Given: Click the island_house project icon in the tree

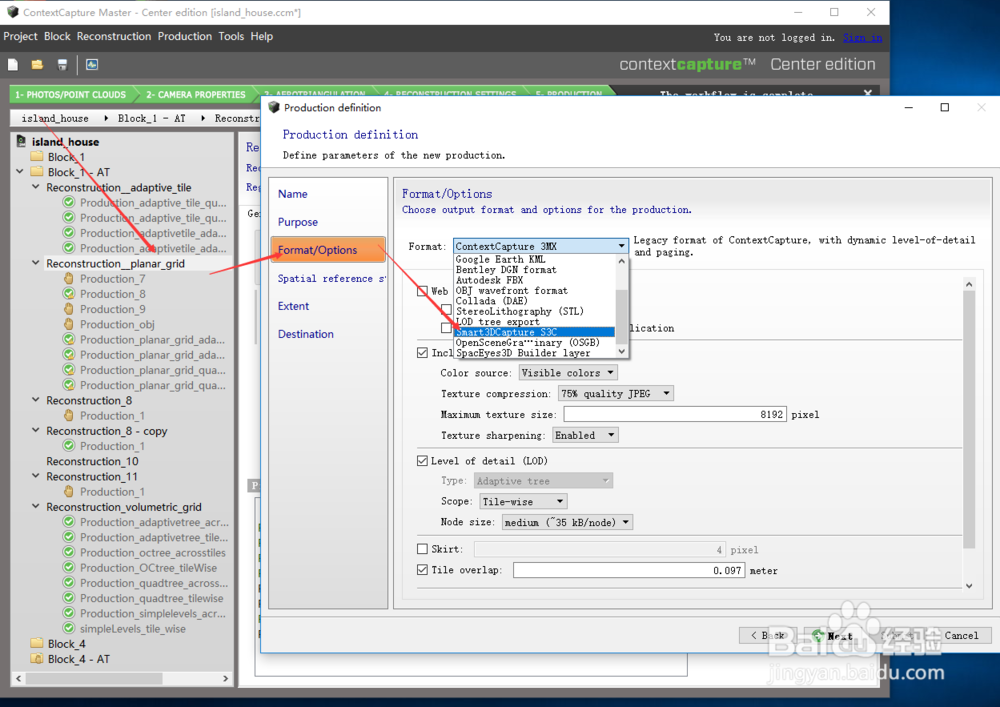Looking at the screenshot, I should pos(21,141).
